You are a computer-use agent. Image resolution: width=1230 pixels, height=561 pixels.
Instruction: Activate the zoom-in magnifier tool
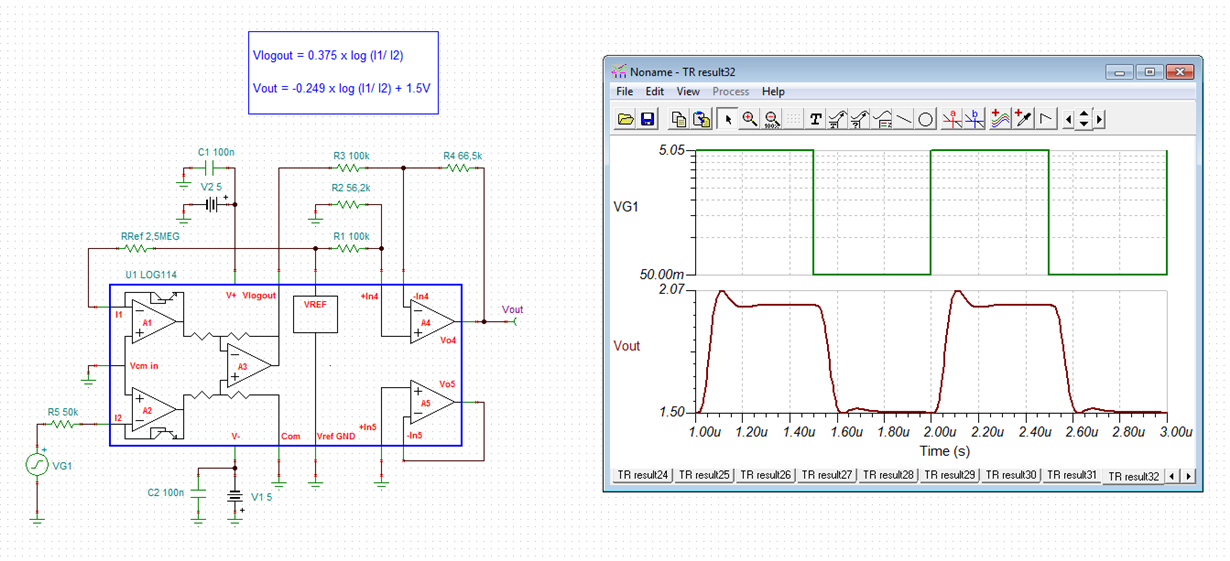750,119
